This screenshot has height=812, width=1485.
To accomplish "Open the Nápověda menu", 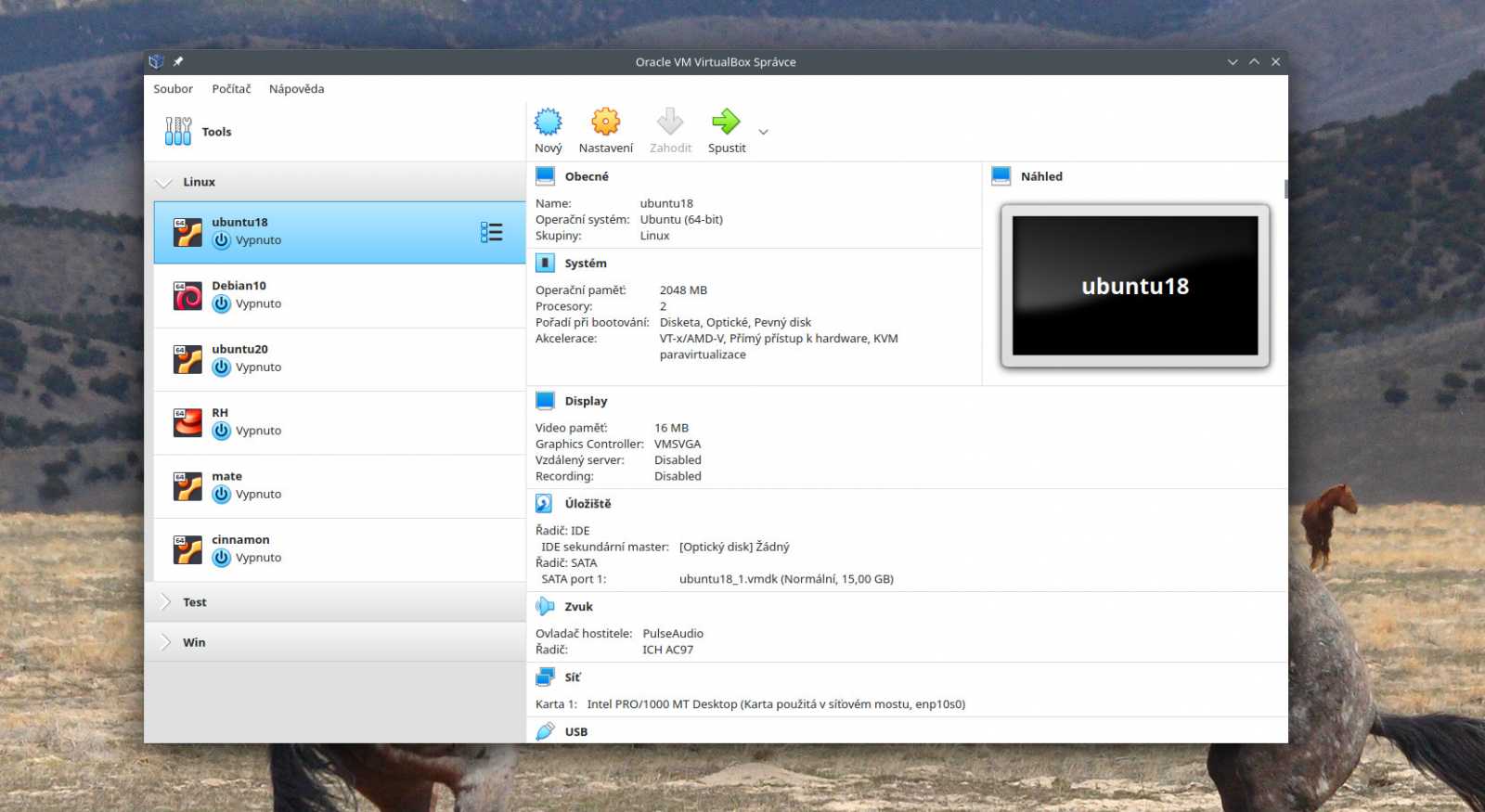I will coord(296,89).
